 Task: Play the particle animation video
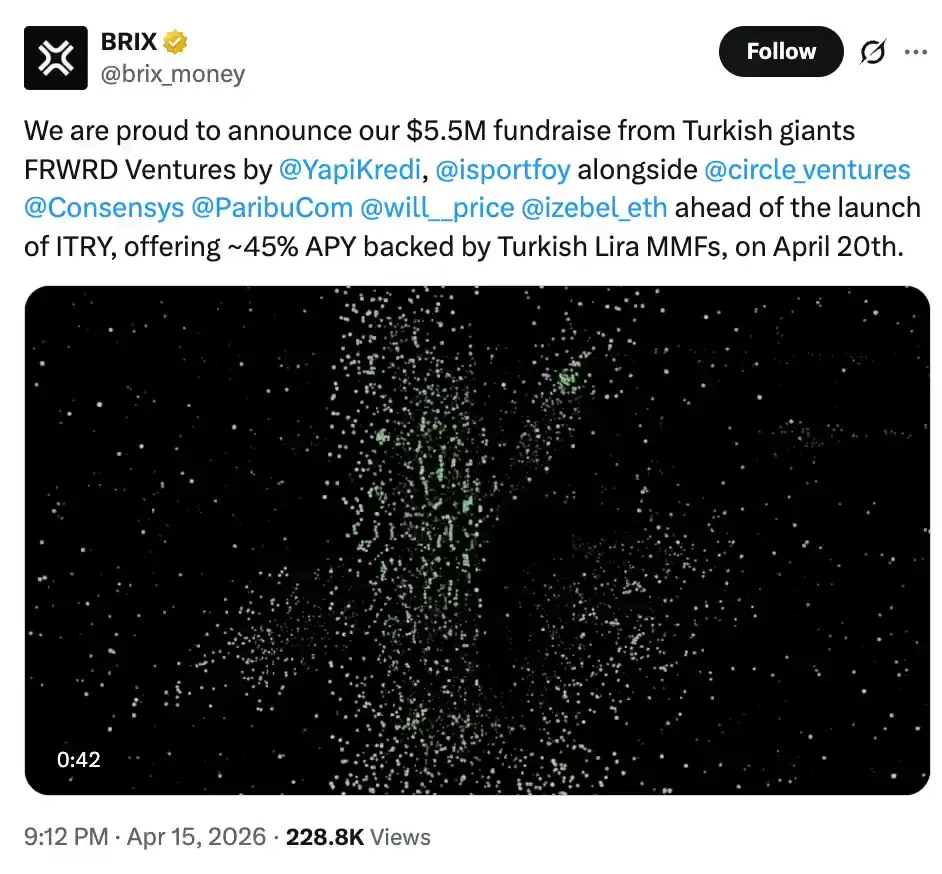(477, 540)
